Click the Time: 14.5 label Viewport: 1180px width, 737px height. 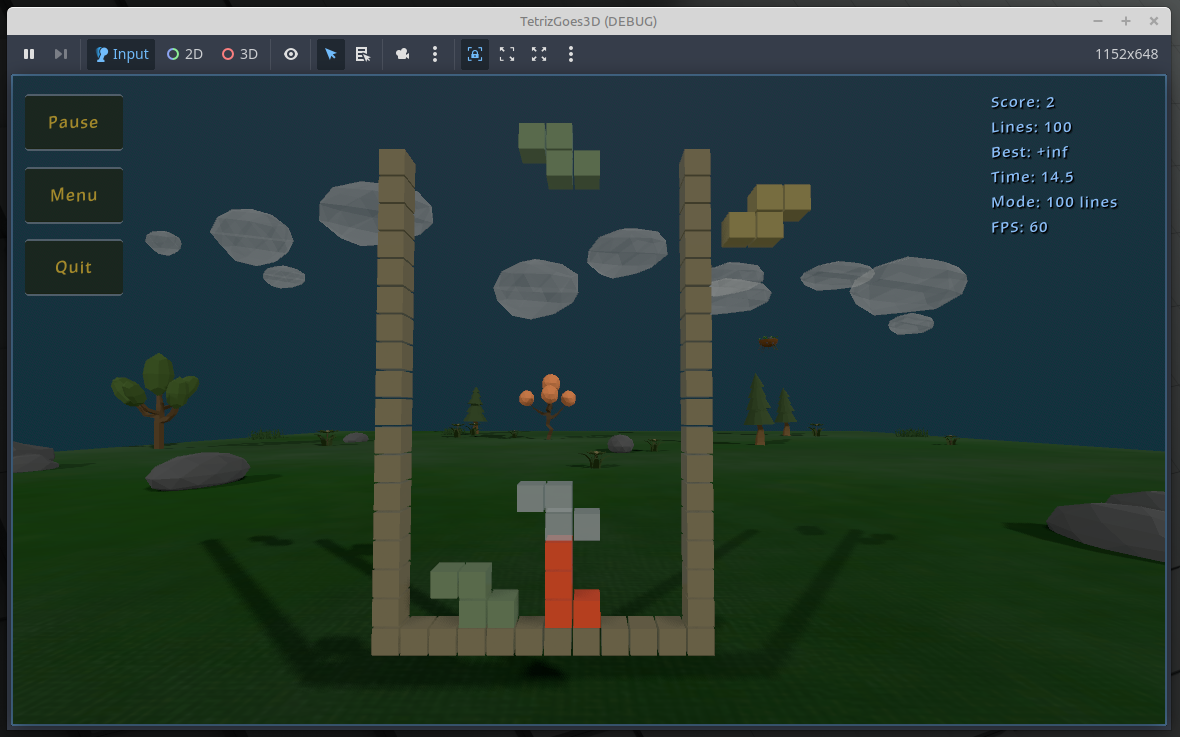tap(1032, 177)
